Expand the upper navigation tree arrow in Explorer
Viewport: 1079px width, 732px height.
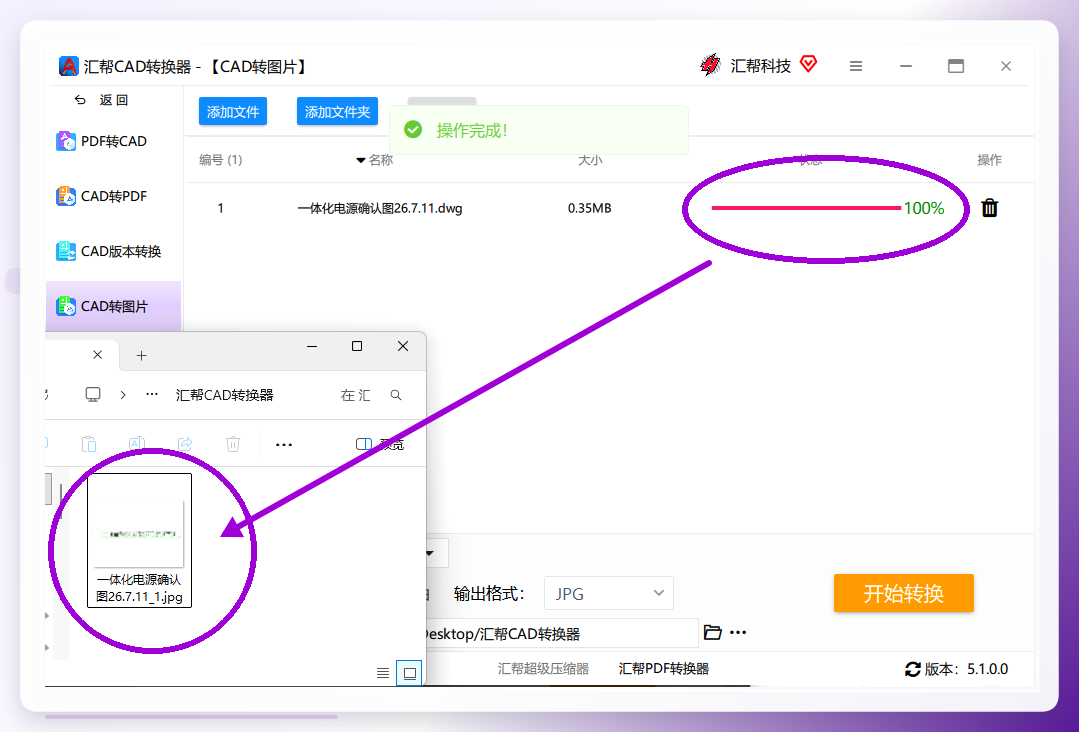pos(47,615)
